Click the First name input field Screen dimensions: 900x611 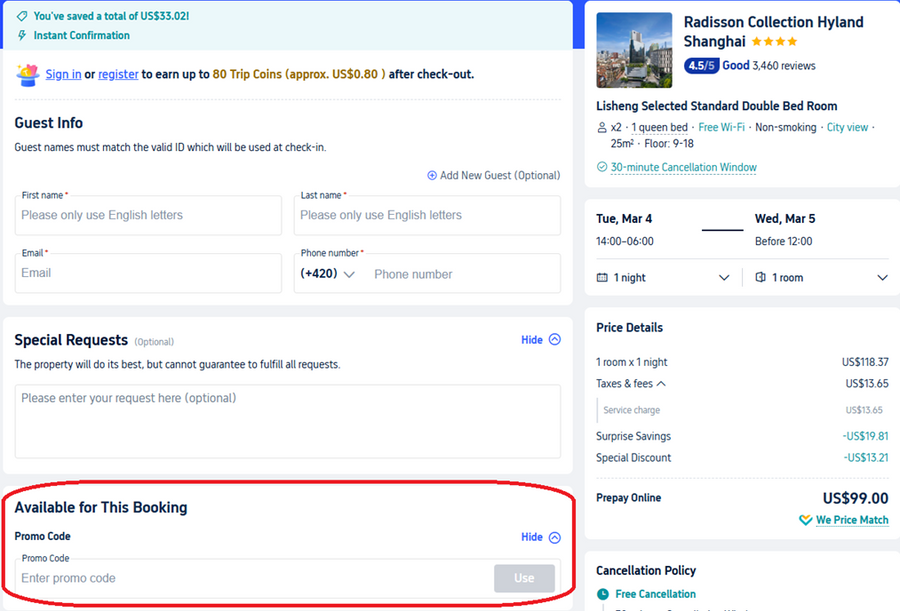(x=148, y=215)
